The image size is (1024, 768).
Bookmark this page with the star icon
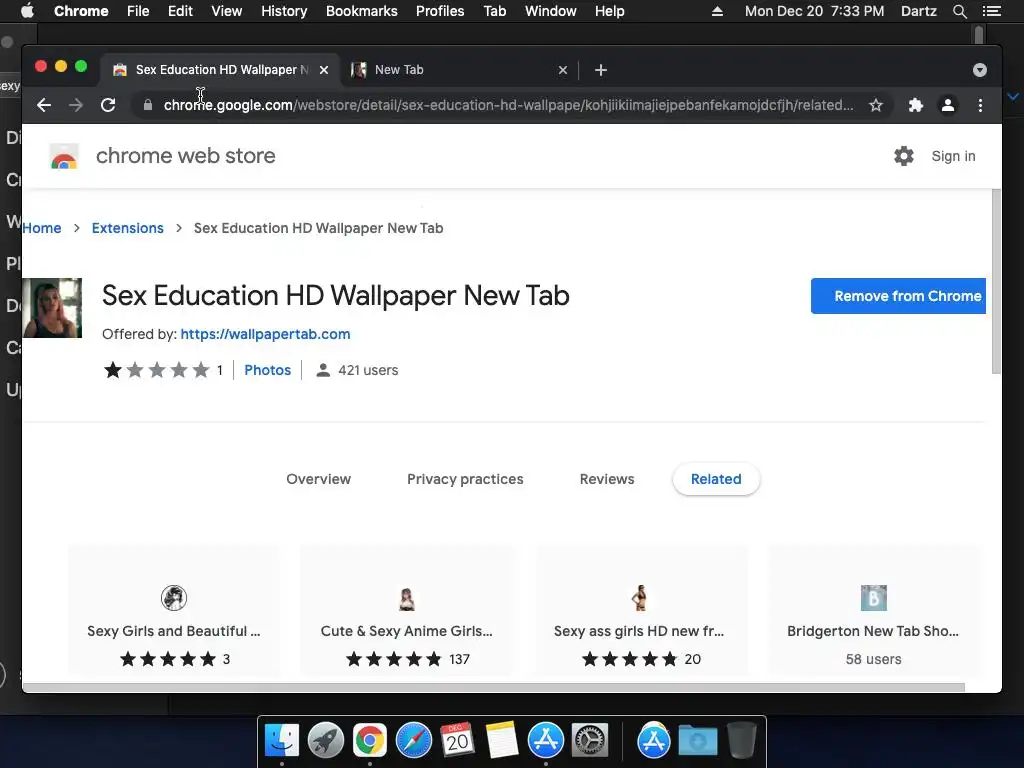[x=876, y=105]
